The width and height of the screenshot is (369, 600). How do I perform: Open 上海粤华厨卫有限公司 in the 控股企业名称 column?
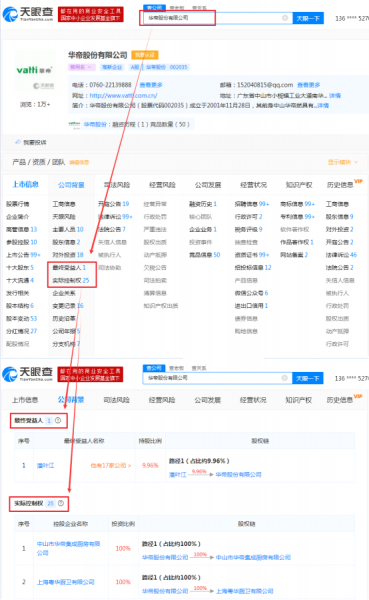click(65, 582)
